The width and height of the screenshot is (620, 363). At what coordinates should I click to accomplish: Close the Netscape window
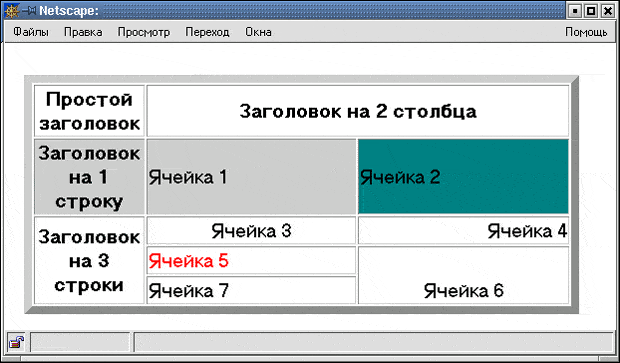tap(607, 11)
